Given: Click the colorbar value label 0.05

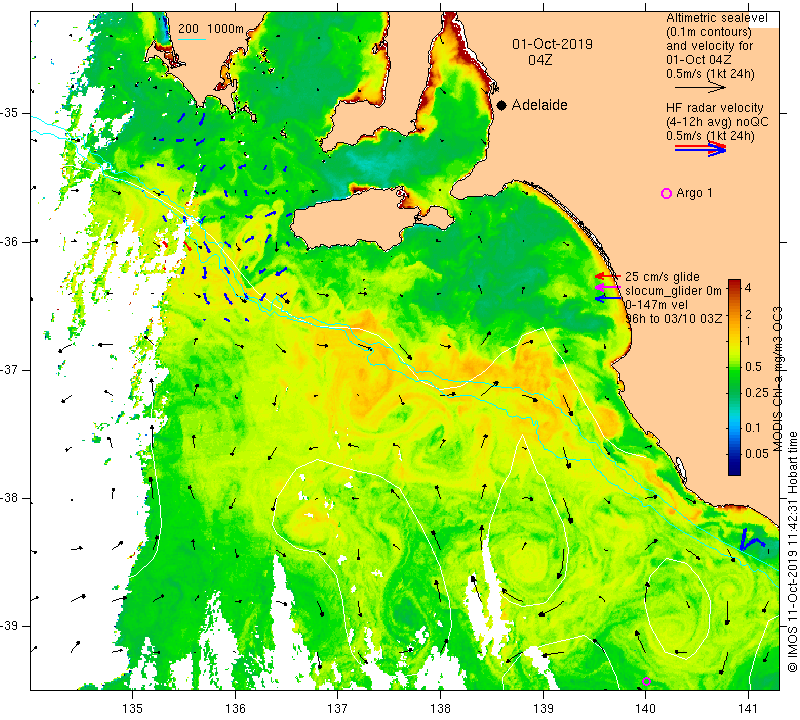Looking at the screenshot, I should coord(757,454).
